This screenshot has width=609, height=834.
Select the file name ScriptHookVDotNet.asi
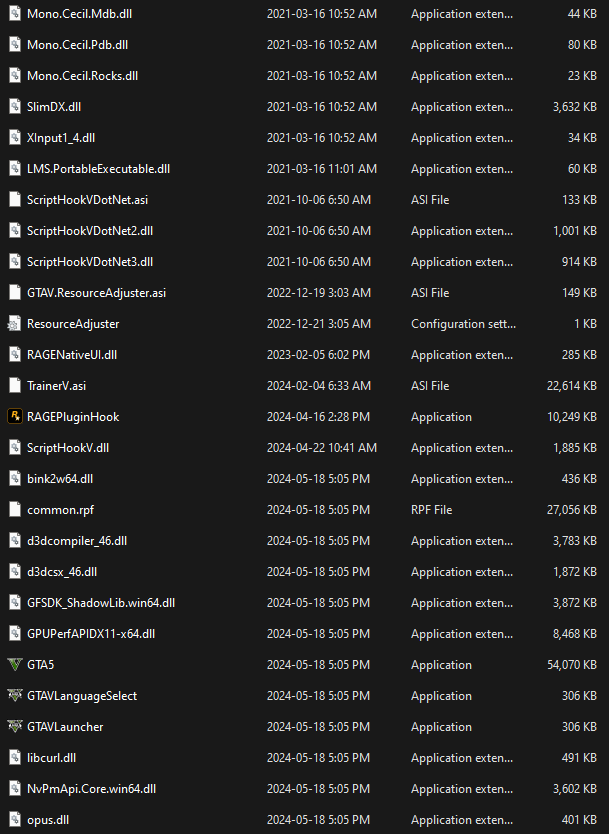click(87, 200)
